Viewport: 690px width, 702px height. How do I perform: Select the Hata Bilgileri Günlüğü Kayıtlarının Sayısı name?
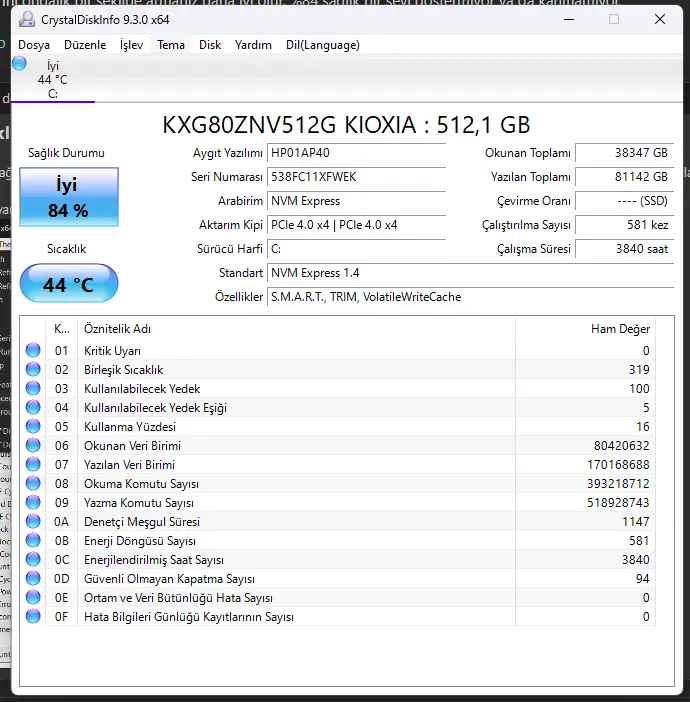[189, 617]
